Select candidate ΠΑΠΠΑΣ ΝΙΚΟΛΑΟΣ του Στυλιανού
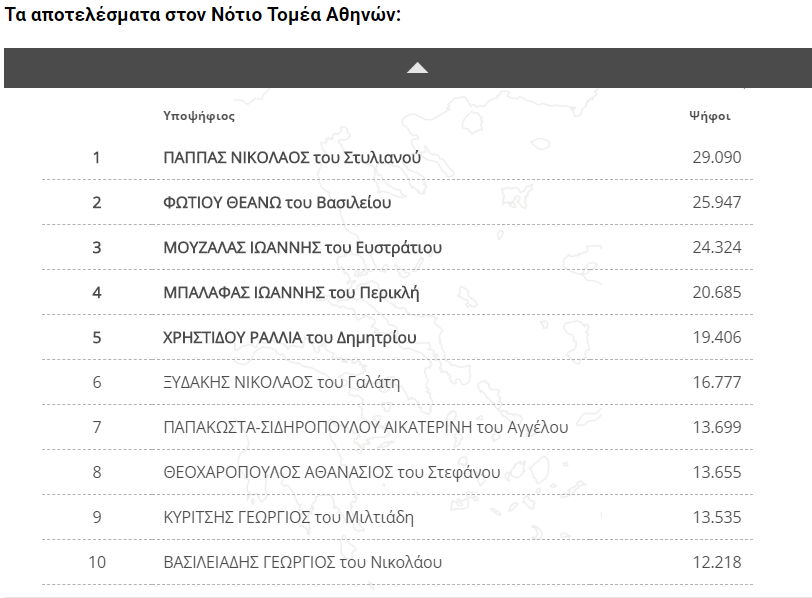812x598 pixels. click(292, 158)
